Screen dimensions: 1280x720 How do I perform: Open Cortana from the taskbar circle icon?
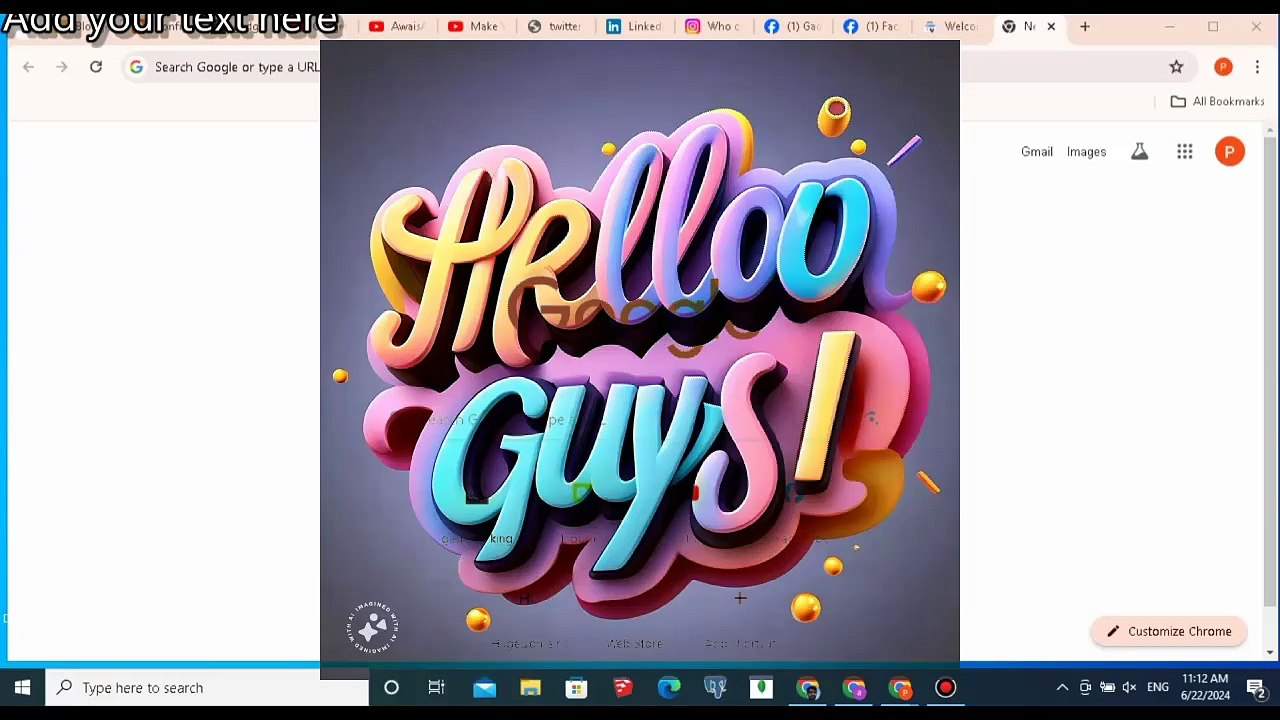(x=391, y=688)
